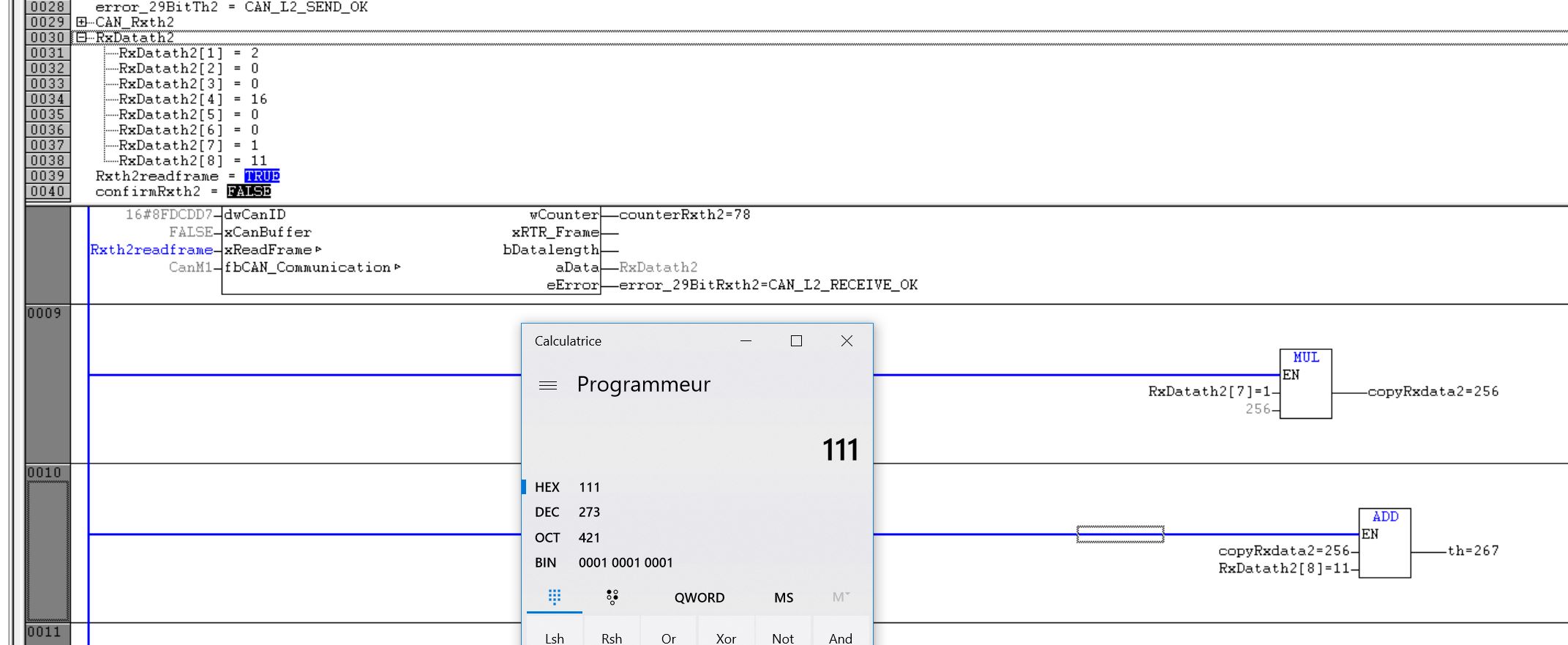Open the M memory dropdown

point(841,597)
